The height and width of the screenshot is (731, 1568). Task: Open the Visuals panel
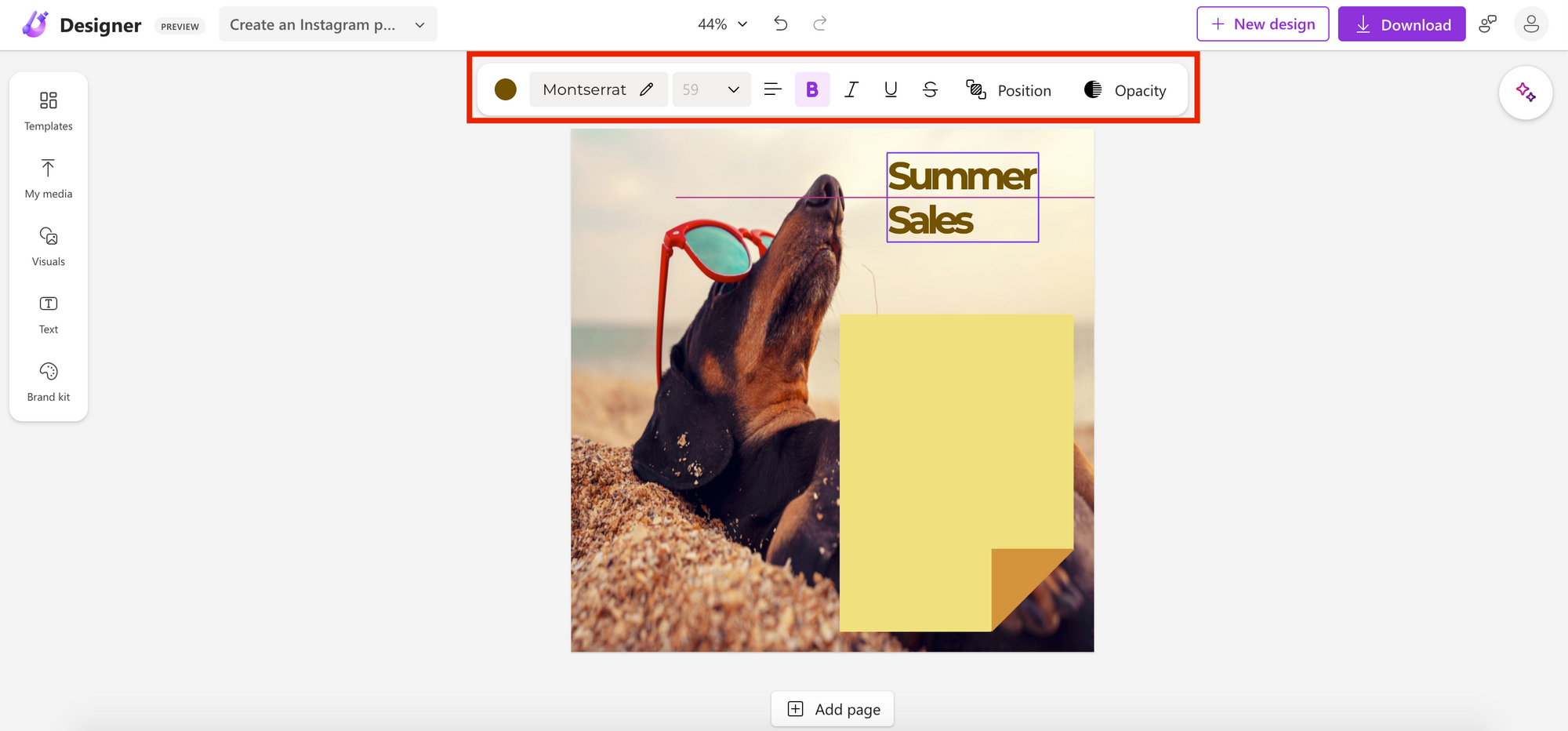point(48,246)
